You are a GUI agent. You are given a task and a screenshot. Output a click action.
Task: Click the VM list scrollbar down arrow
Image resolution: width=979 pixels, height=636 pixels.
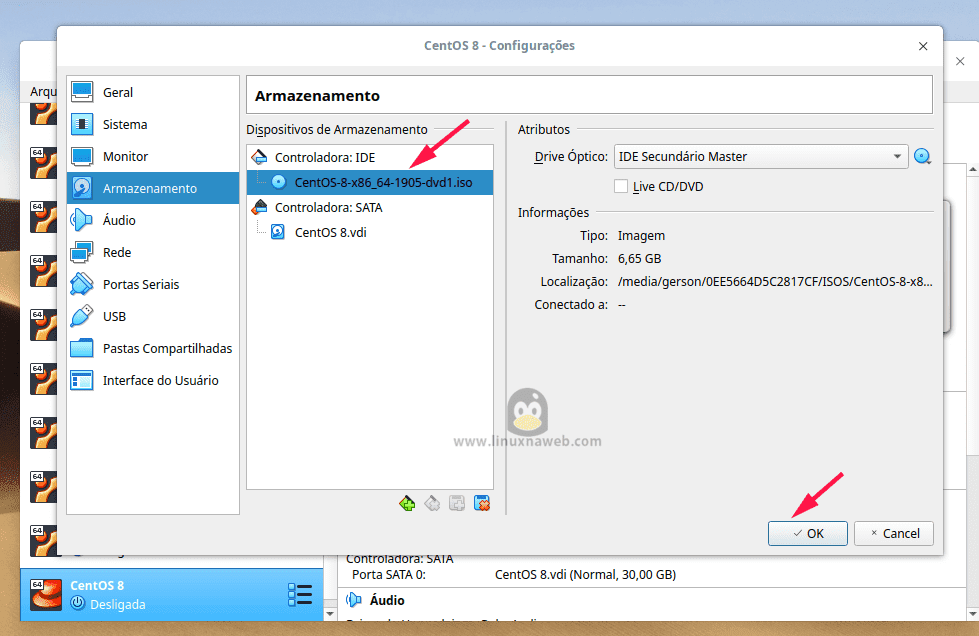click(x=330, y=614)
